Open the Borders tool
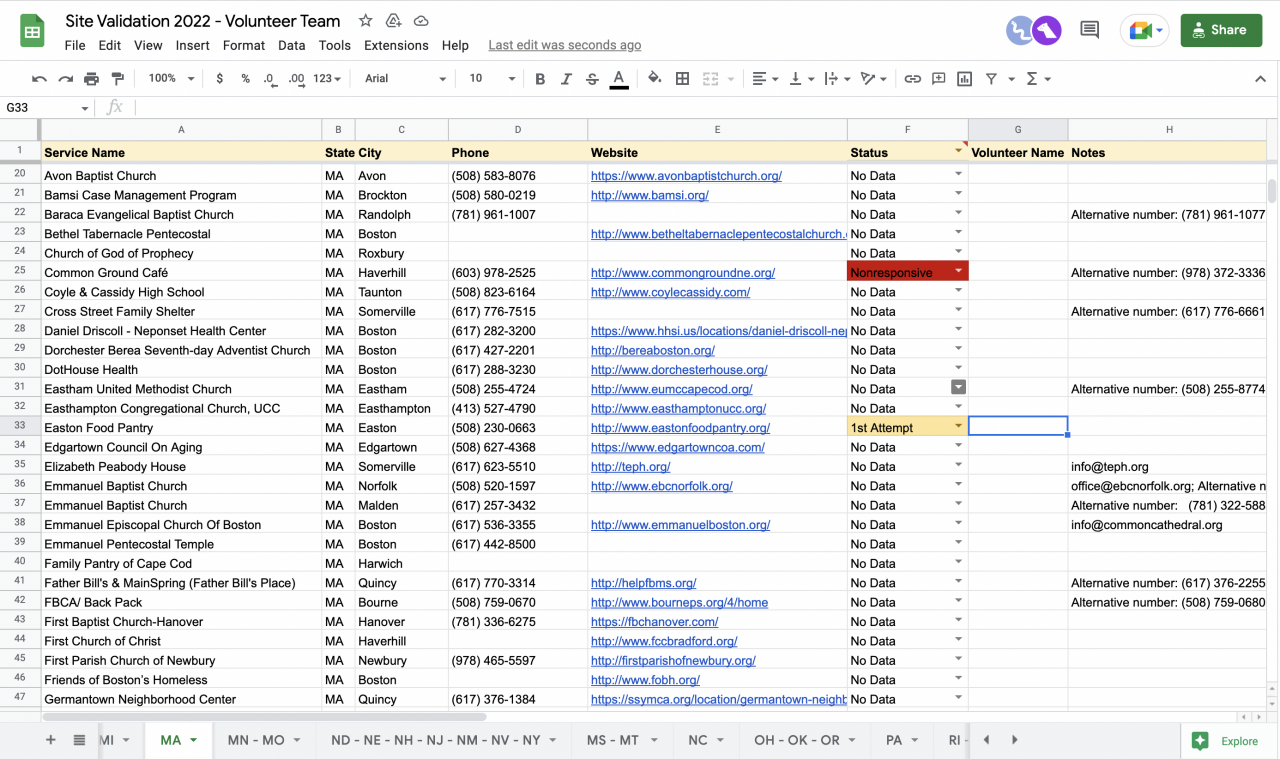This screenshot has height=759, width=1280. click(683, 79)
